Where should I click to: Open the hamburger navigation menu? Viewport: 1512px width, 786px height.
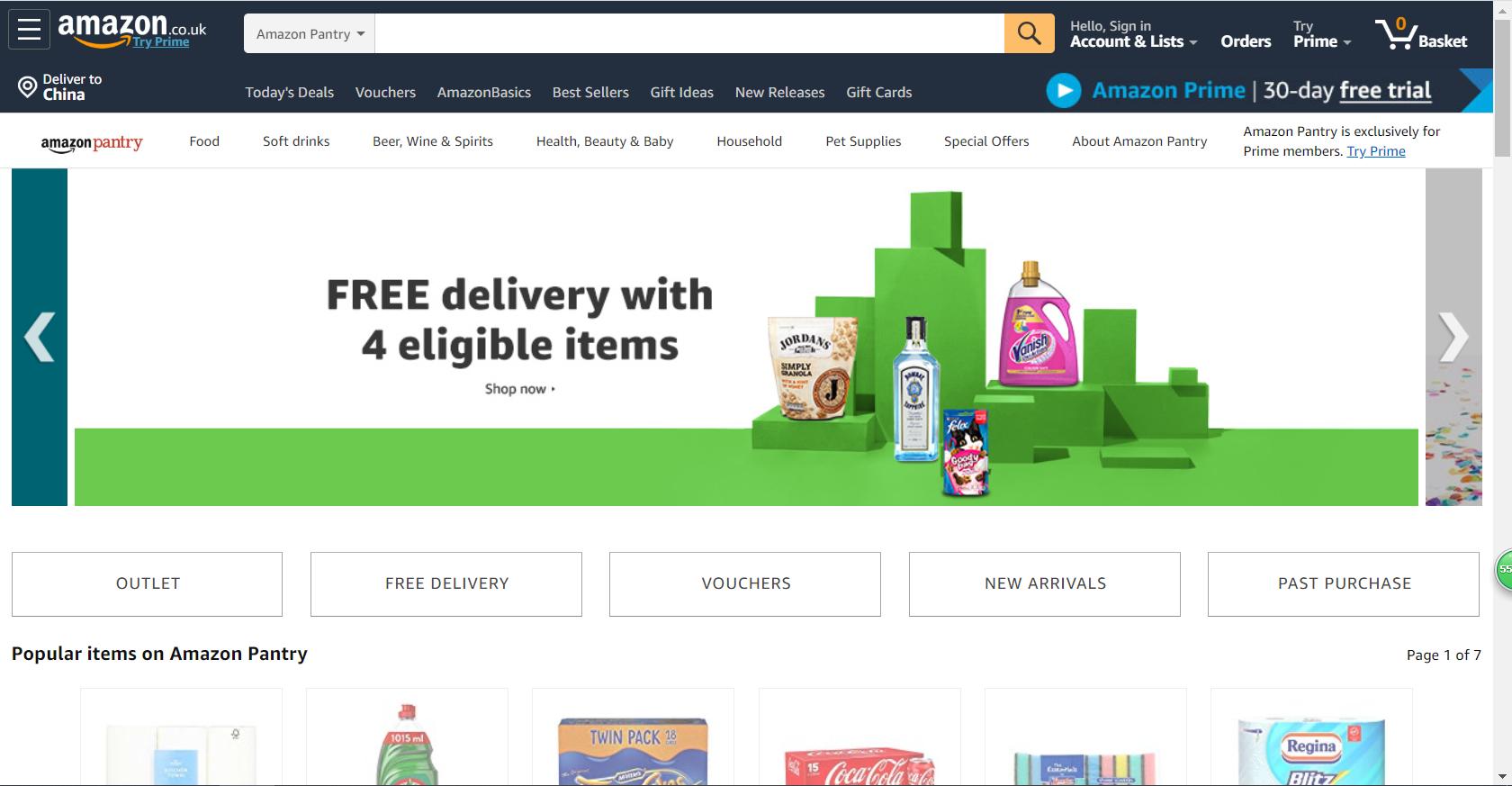click(29, 30)
